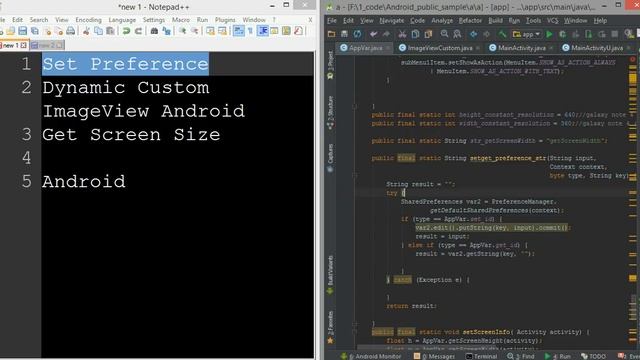Replace icon in Android Studio toolbar
640x360 pixels.
tap(457, 34)
